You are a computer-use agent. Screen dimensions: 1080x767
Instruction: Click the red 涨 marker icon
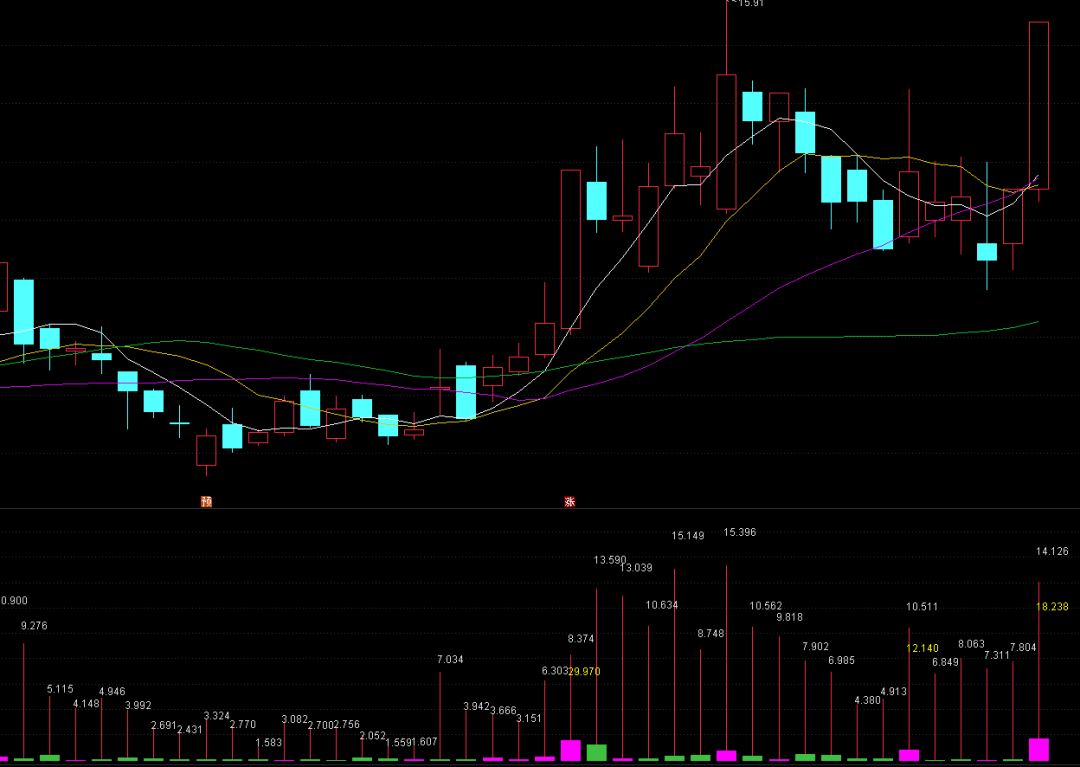point(570,501)
